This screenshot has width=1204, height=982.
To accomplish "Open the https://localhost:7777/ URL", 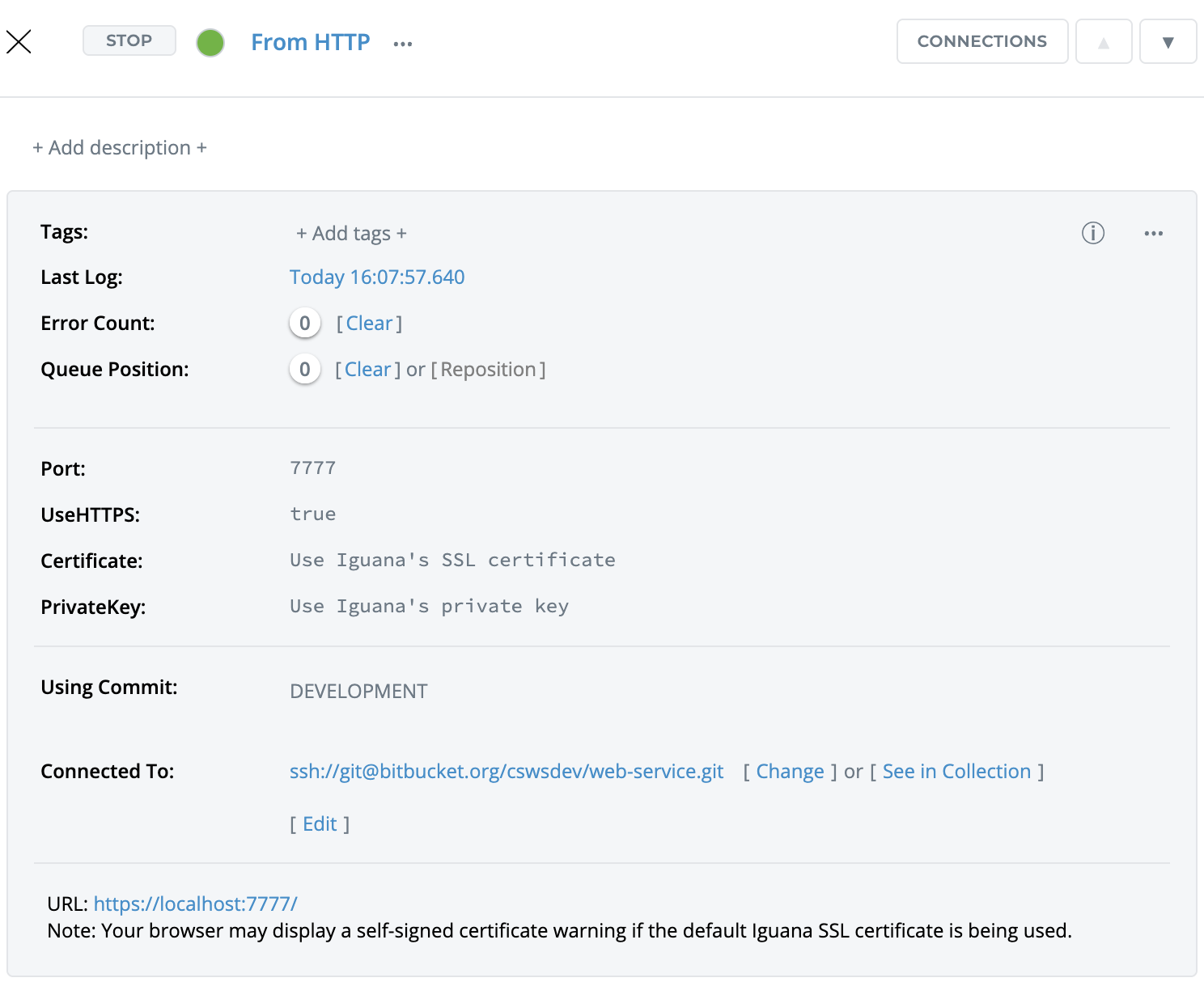I will pyautogui.click(x=196, y=904).
